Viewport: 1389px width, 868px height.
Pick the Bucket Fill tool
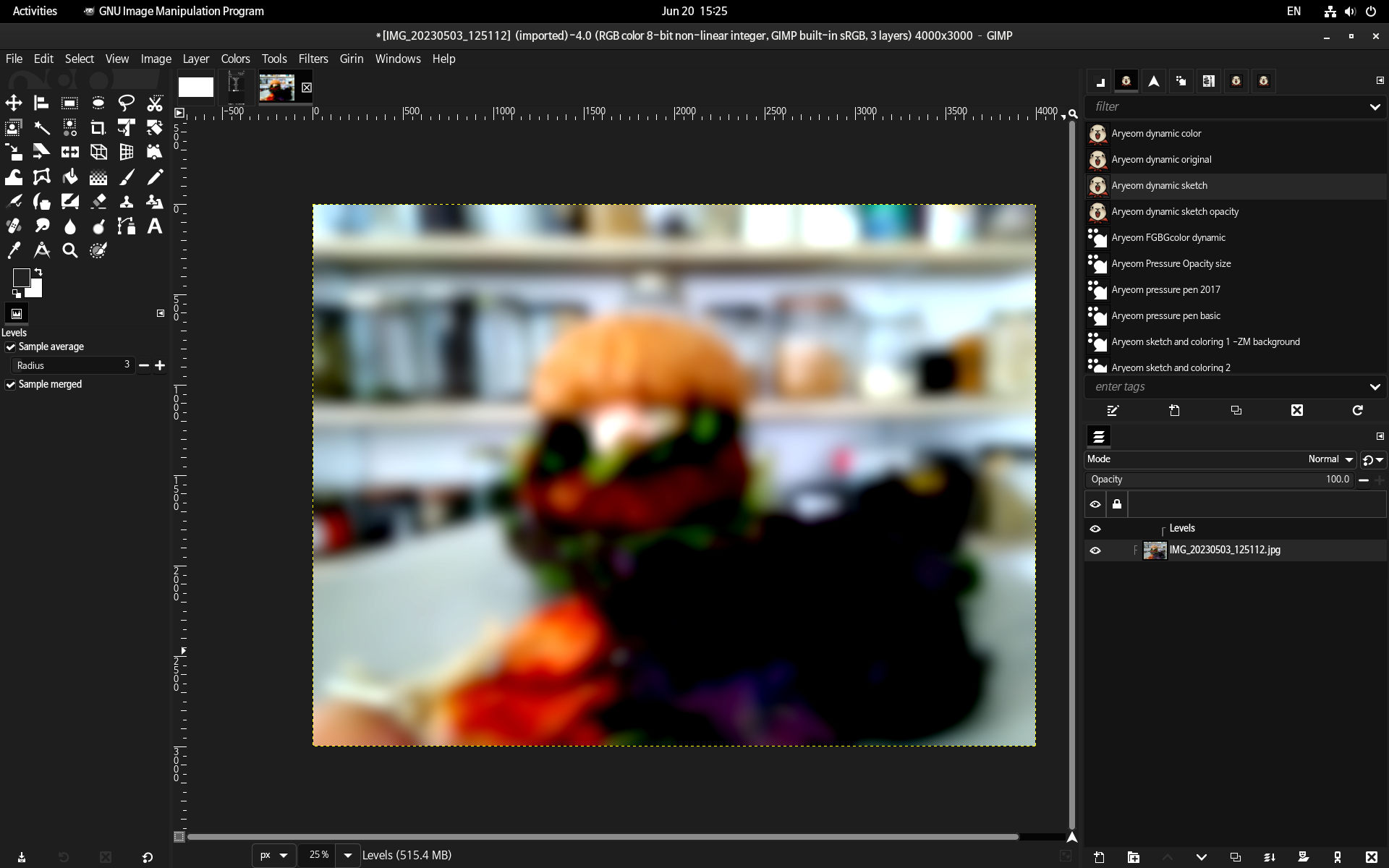[x=70, y=177]
